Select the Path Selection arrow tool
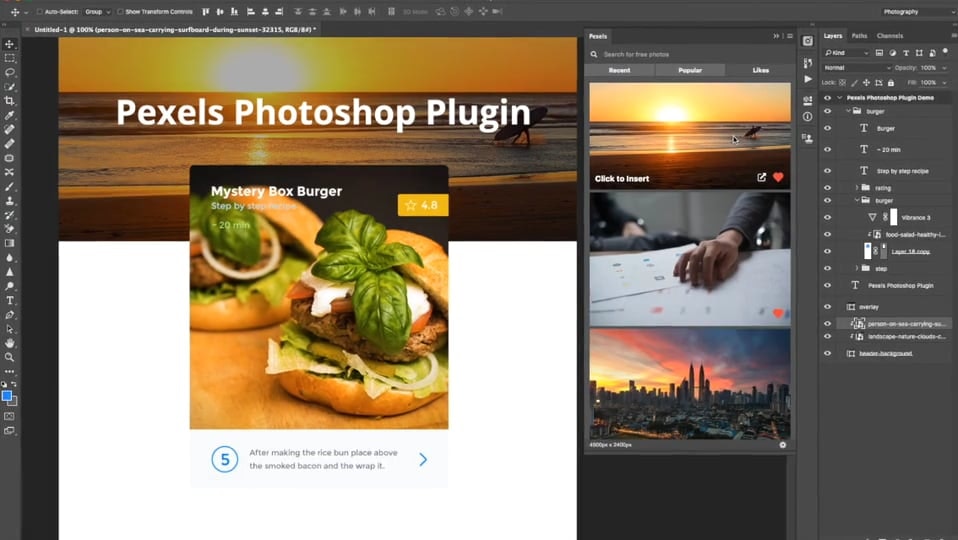The height and width of the screenshot is (540, 958). coord(10,329)
